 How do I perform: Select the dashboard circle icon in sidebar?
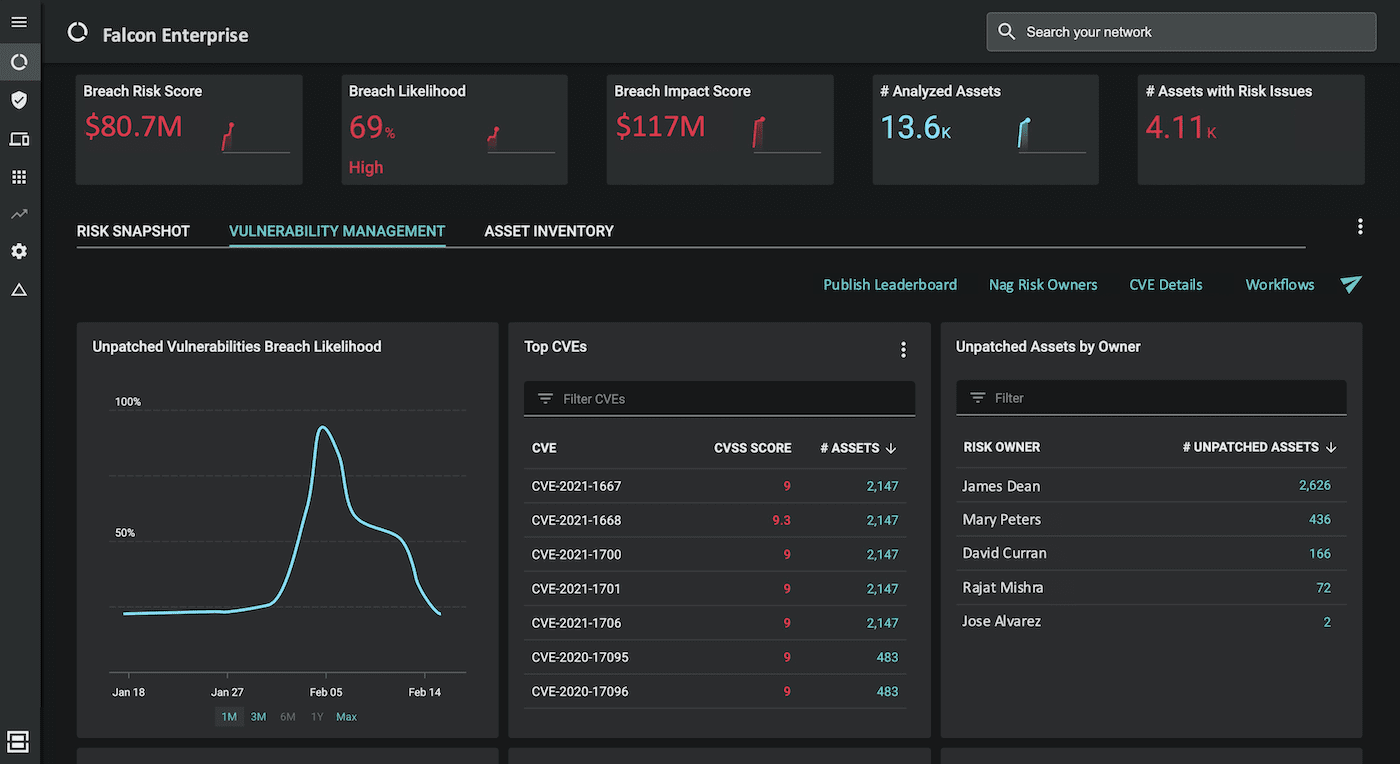(x=19, y=62)
